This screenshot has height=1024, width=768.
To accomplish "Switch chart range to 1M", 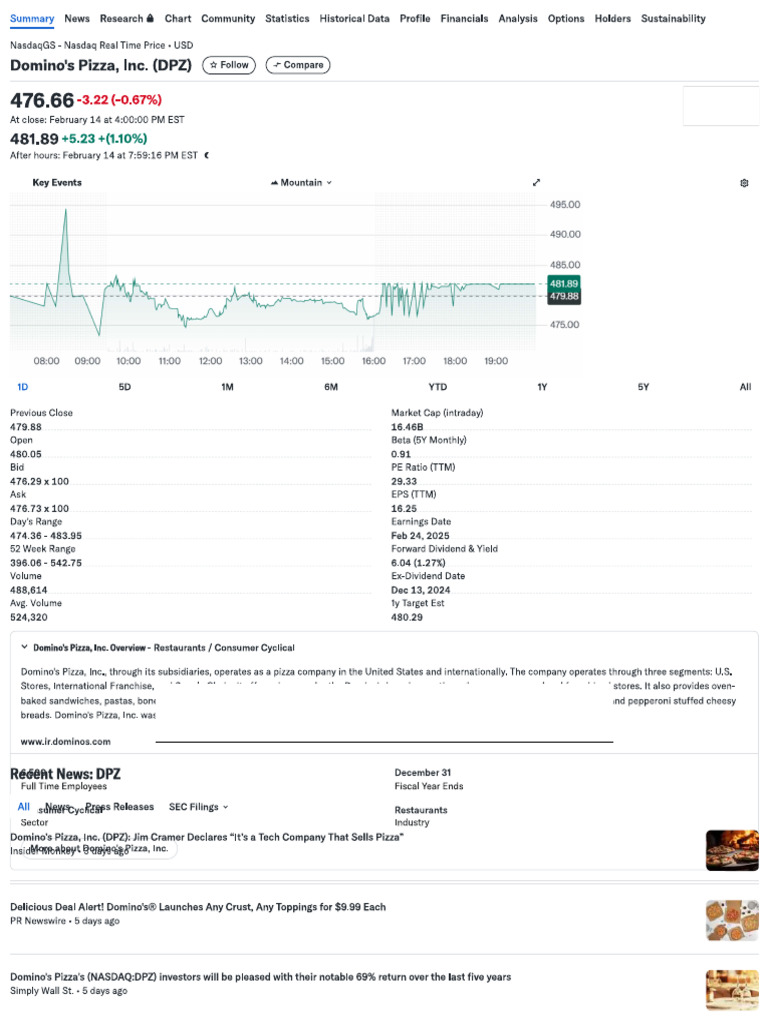I will point(227,387).
